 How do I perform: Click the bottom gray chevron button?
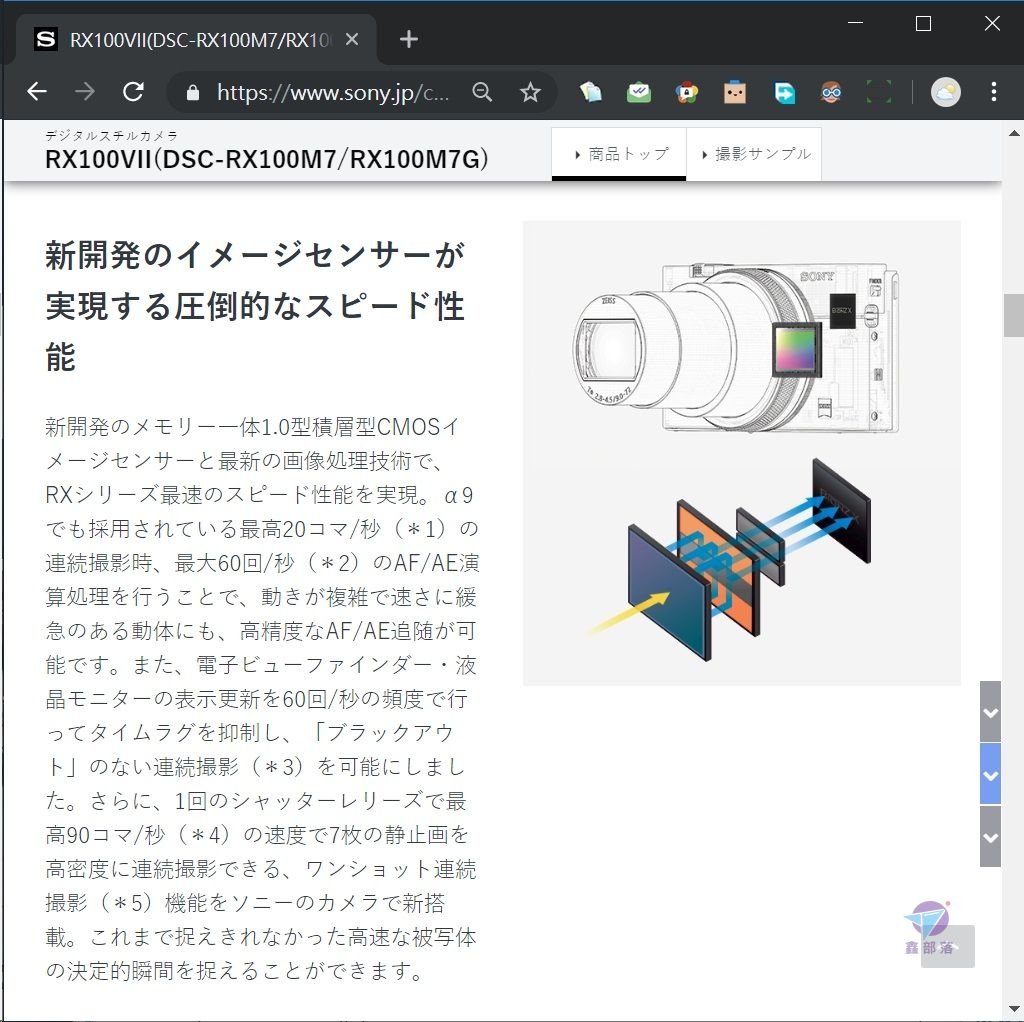991,837
